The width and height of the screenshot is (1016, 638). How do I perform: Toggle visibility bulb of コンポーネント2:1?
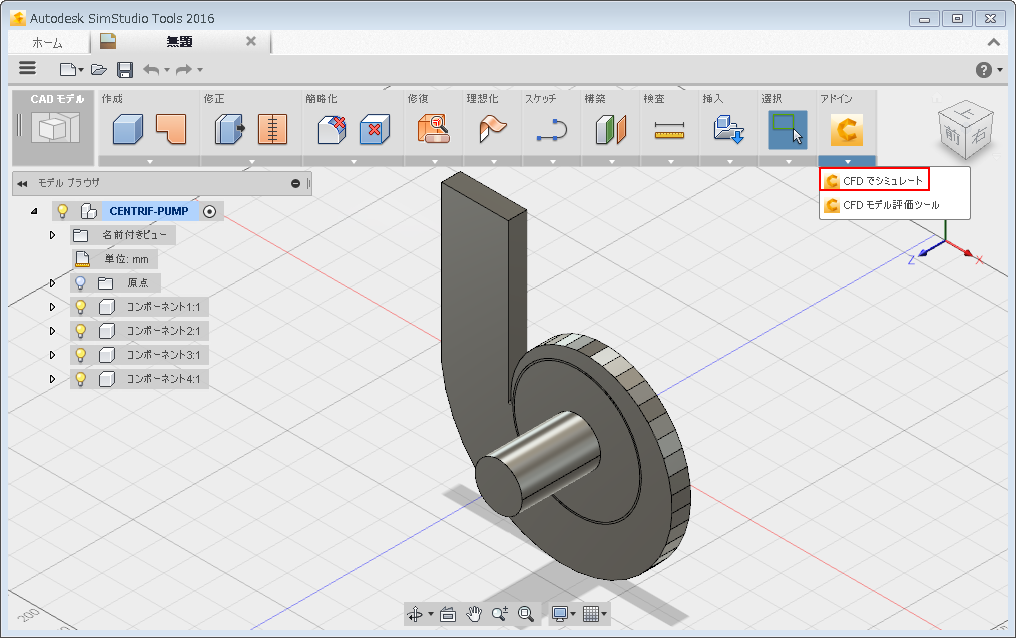click(x=80, y=330)
